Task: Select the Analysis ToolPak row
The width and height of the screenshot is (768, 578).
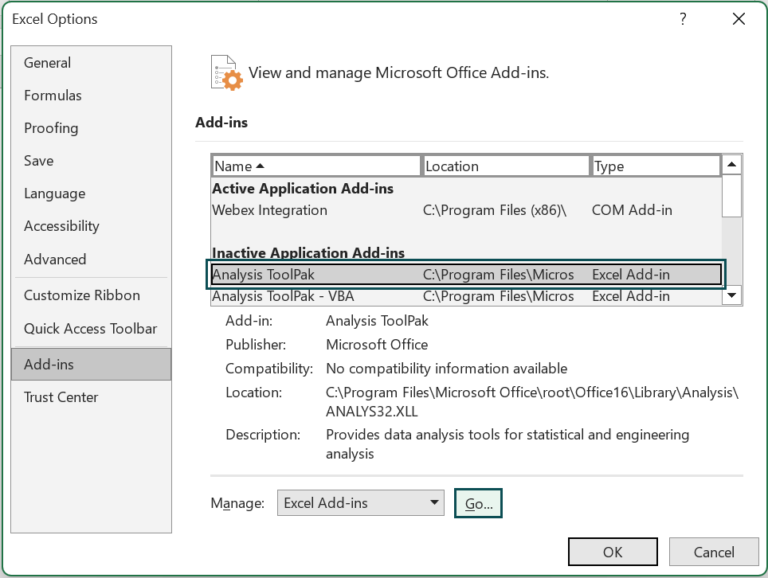Action: pos(466,274)
